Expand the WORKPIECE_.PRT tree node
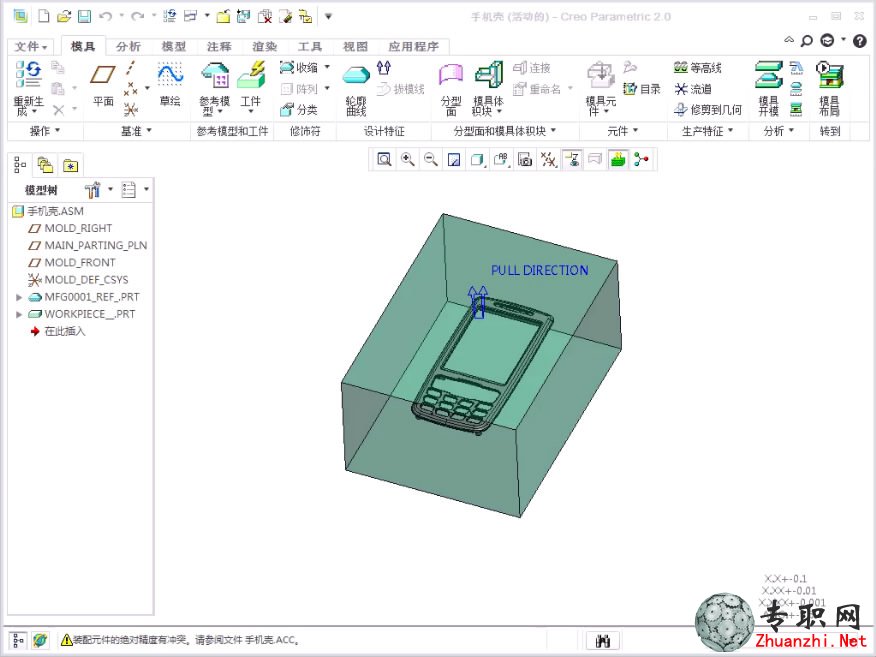 (x=18, y=315)
